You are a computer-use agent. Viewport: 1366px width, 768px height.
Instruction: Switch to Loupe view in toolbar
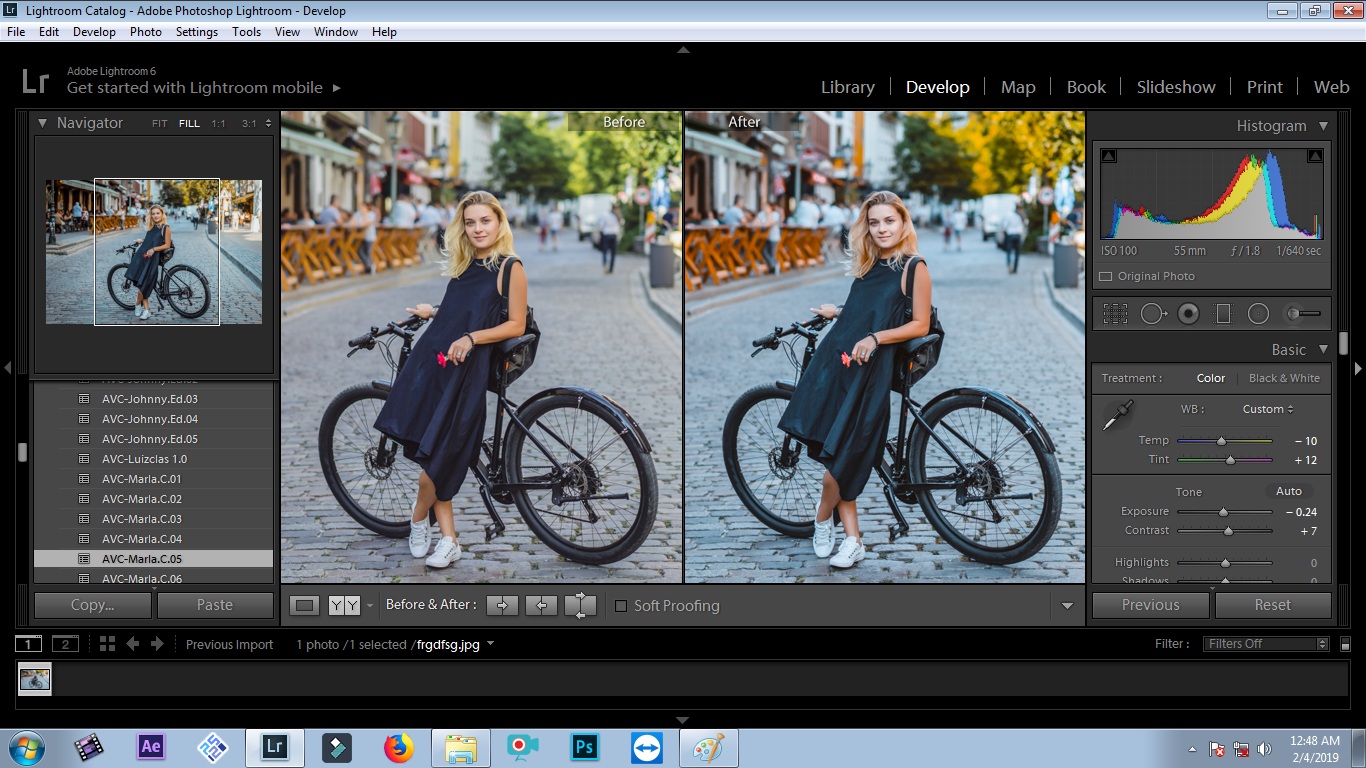pyautogui.click(x=305, y=605)
